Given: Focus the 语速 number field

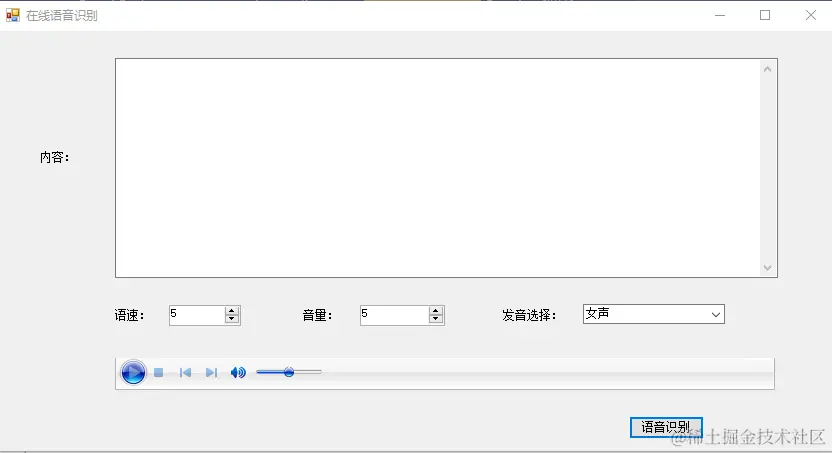Looking at the screenshot, I should 197,315.
